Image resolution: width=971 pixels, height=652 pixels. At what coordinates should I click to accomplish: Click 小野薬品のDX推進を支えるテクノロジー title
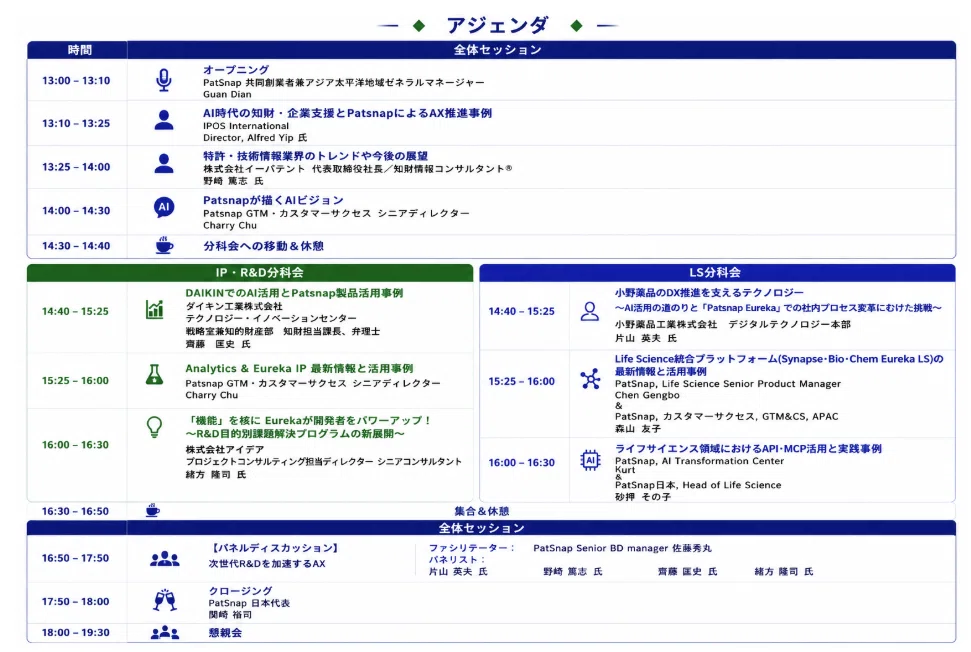tap(709, 292)
